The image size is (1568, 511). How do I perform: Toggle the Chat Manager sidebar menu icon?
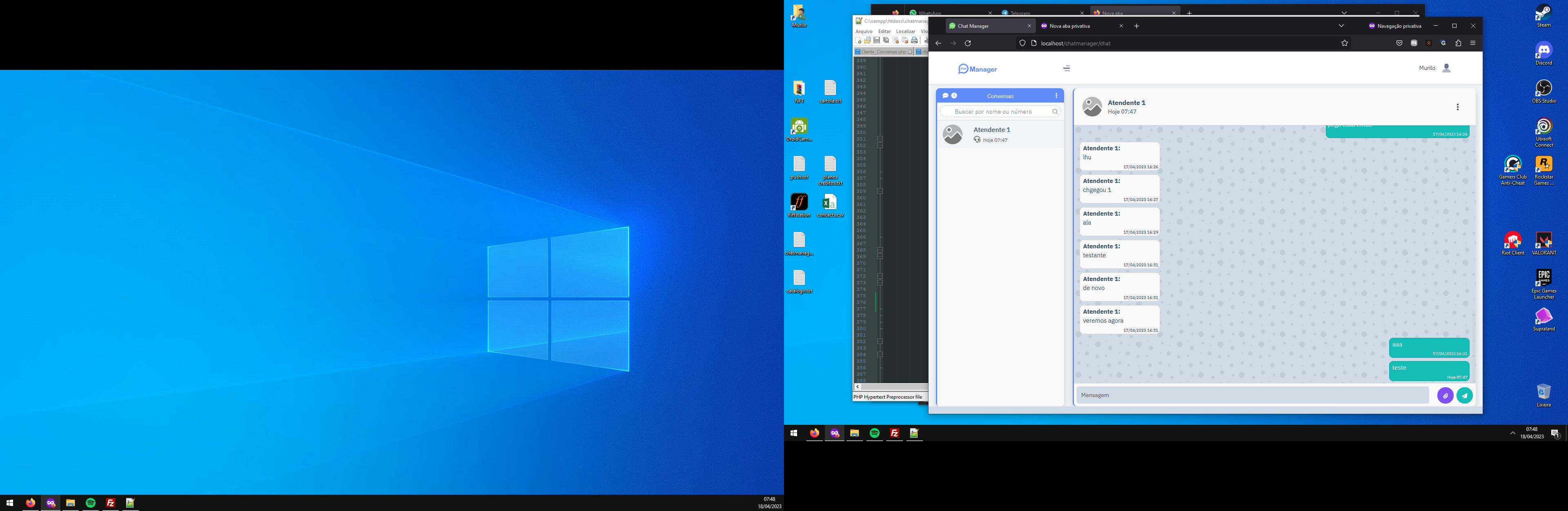1067,69
